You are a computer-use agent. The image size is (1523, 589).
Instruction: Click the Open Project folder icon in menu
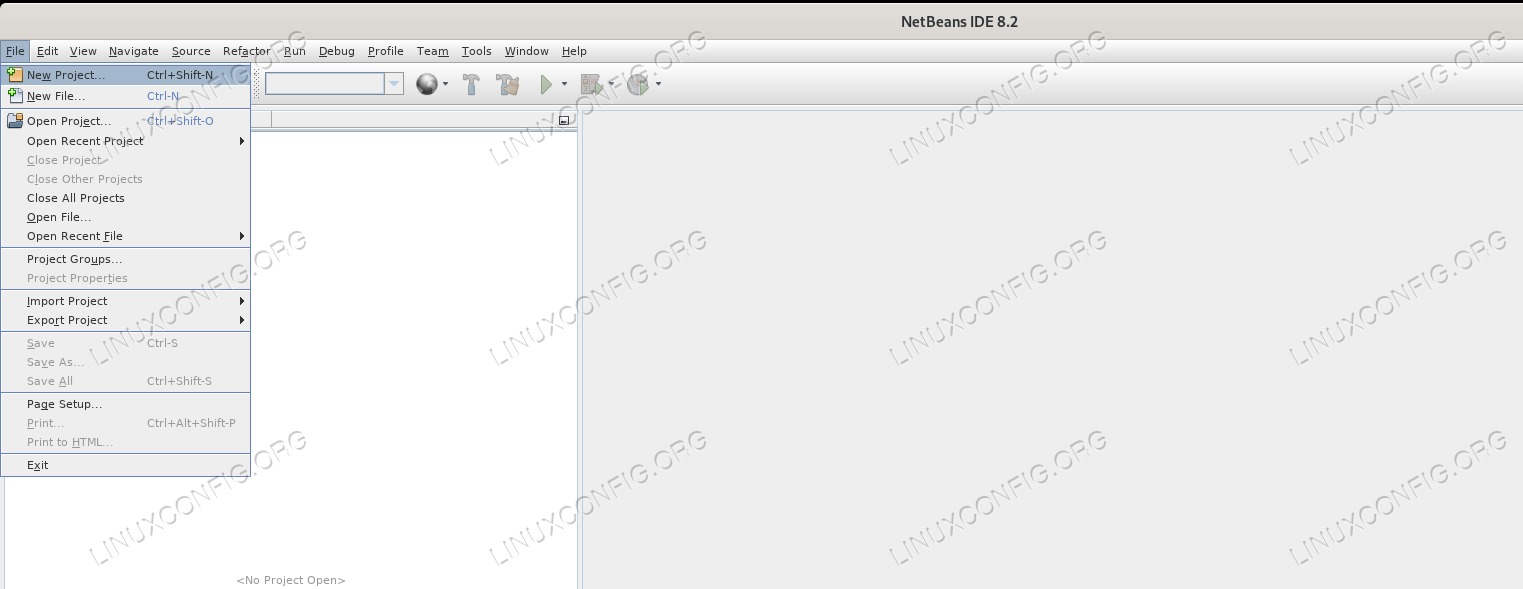tap(14, 121)
